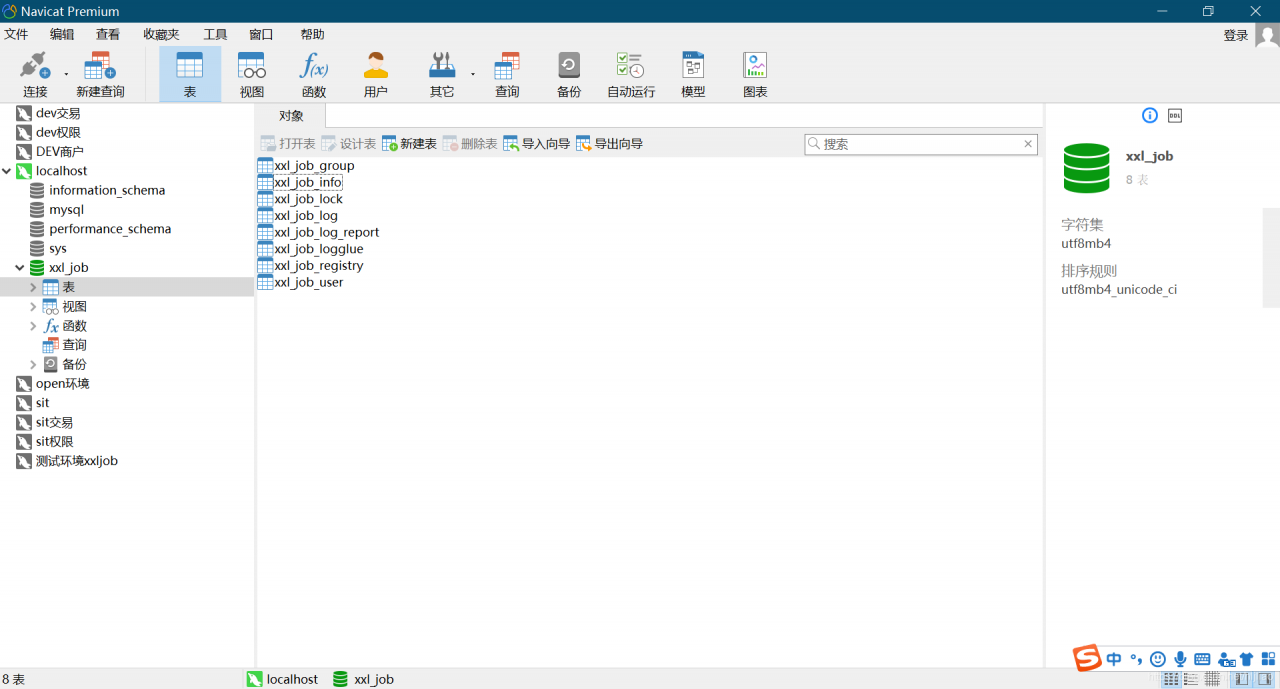Image resolution: width=1280 pixels, height=689 pixels.
Task: Click the user avatar icon
Action: pos(1267,35)
